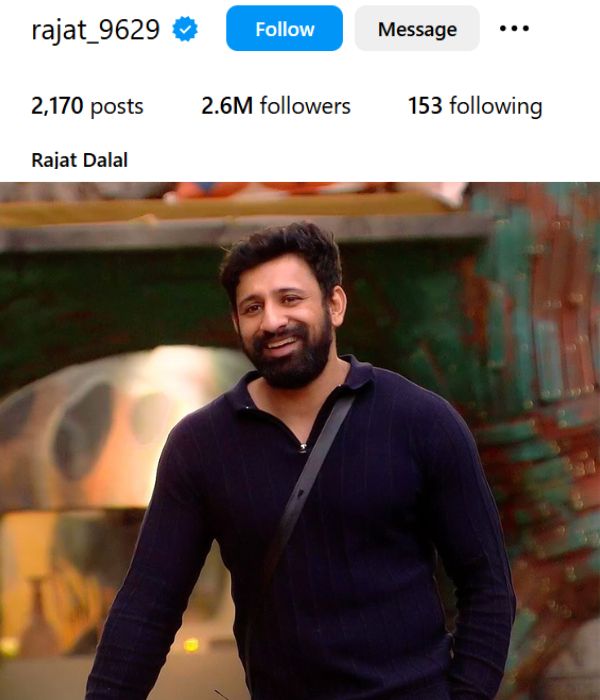Select the rajat_9629 username text

[96, 30]
